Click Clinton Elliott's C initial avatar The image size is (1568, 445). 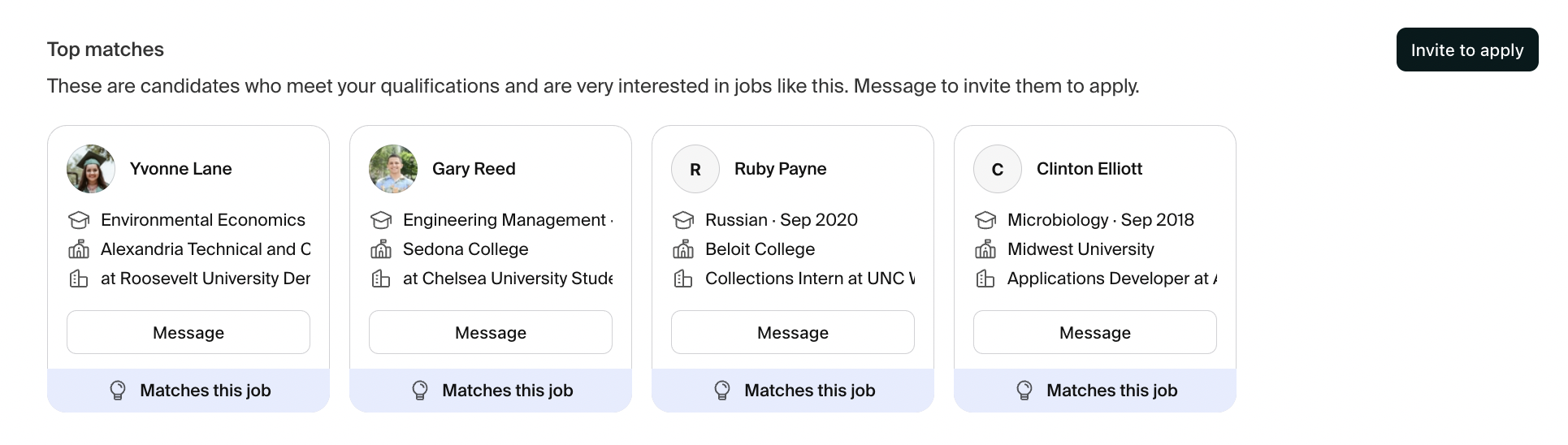click(998, 169)
